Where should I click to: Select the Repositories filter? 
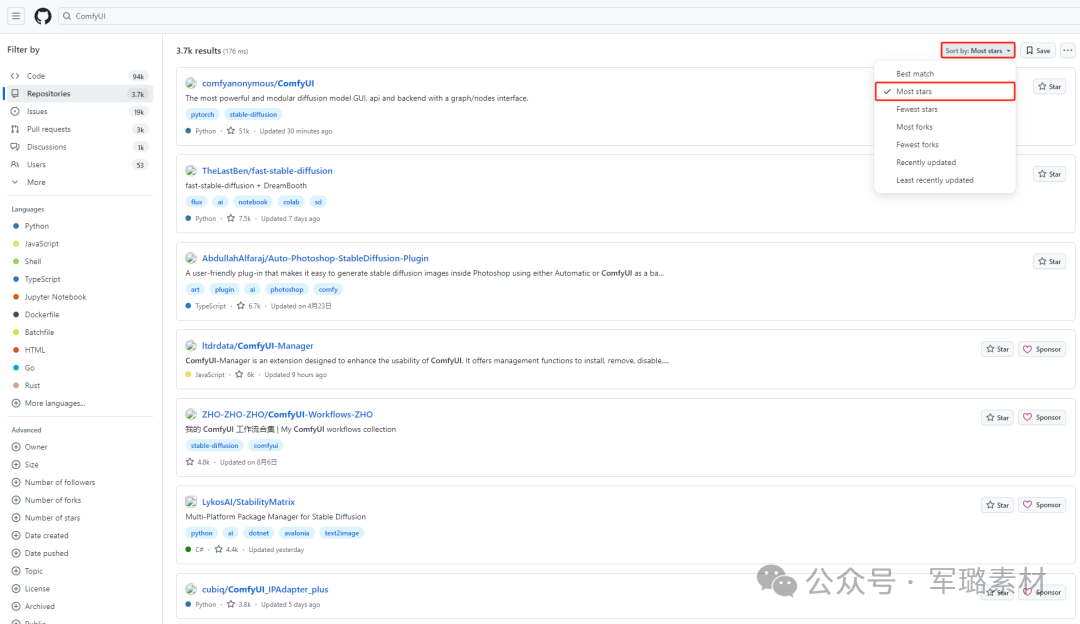tap(79, 94)
